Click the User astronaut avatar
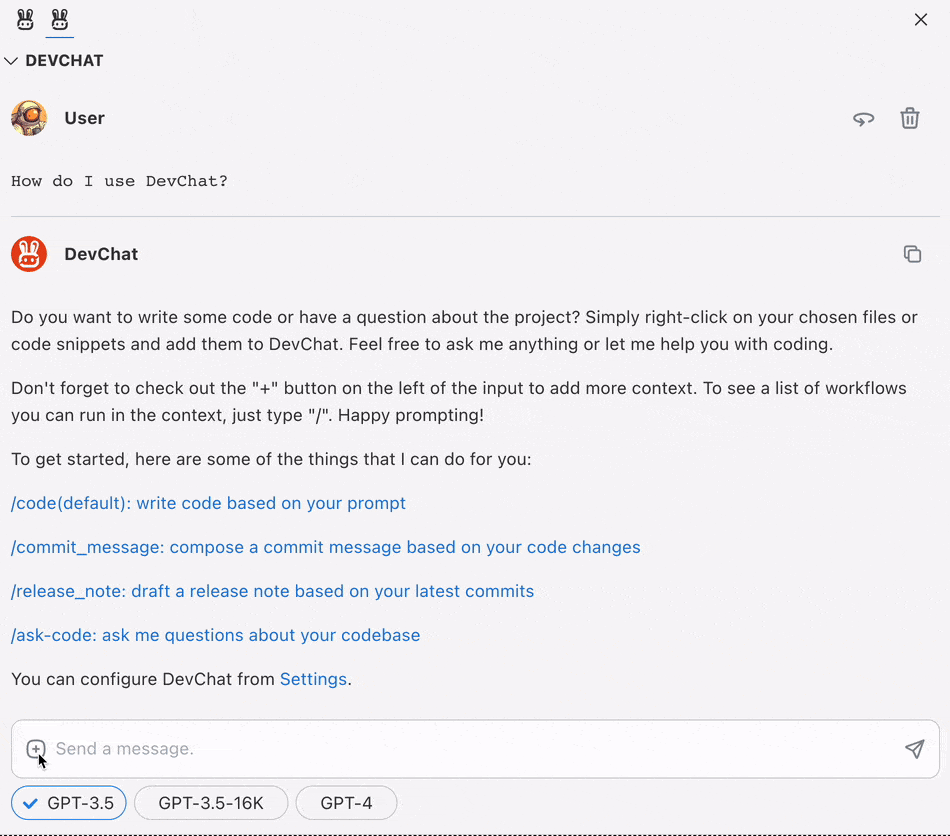Screen dimensions: 950x836 (x=29, y=118)
